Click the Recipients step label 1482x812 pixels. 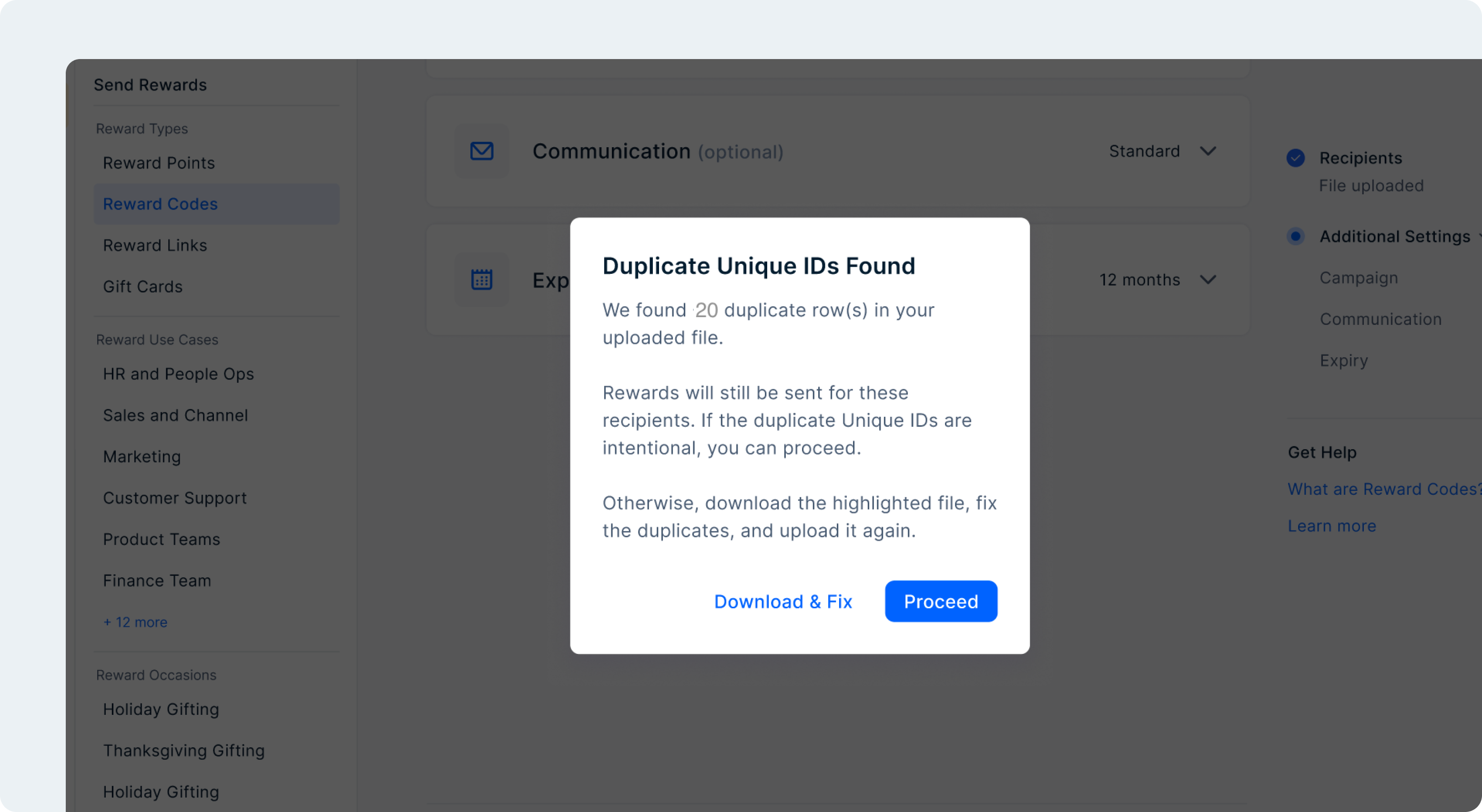(x=1360, y=158)
